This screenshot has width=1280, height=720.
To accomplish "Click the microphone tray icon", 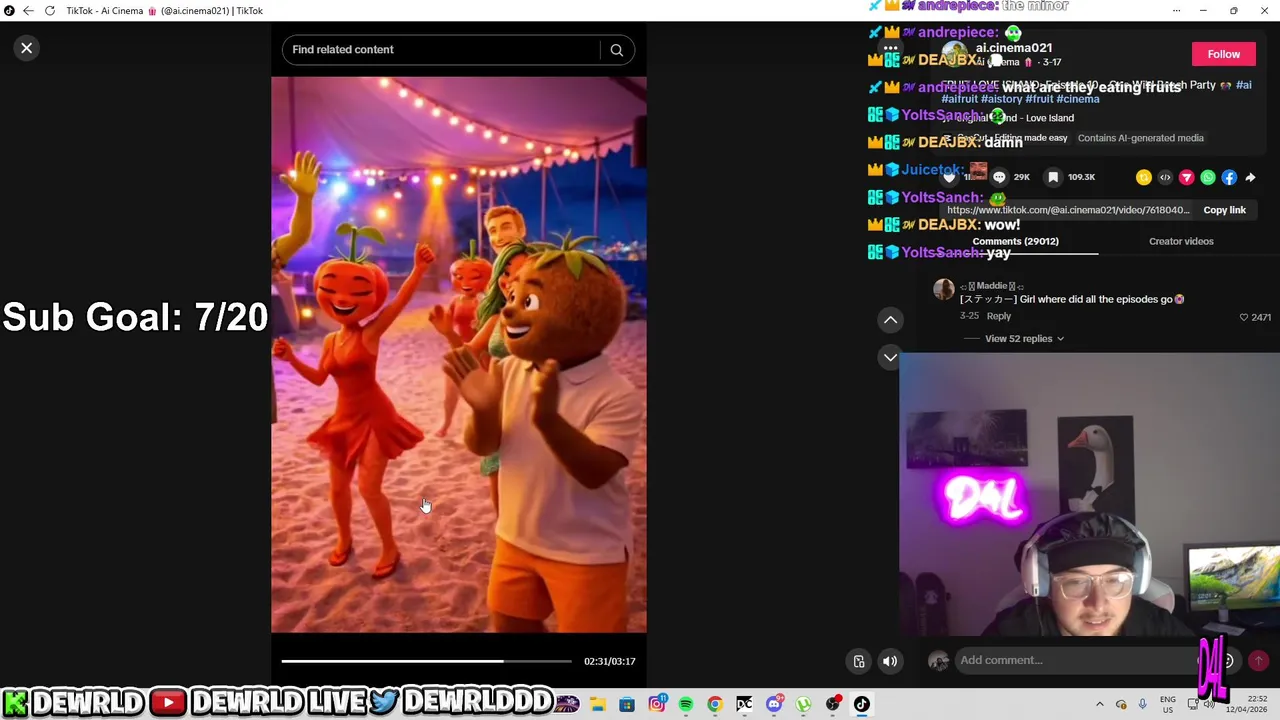I will [x=1142, y=704].
